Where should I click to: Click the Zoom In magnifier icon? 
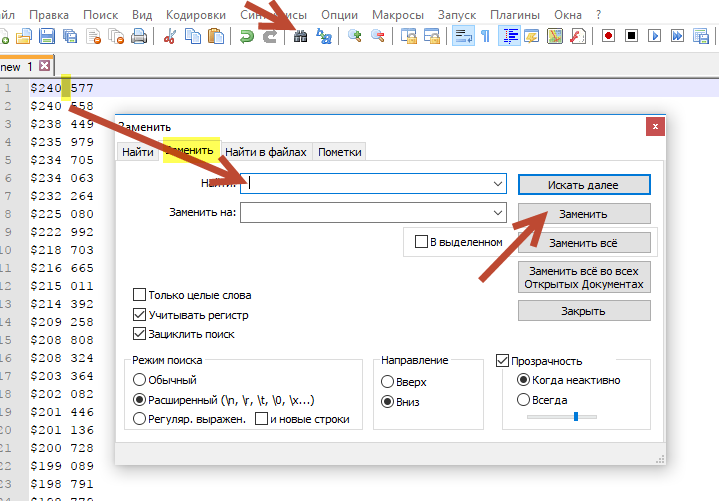coord(355,36)
